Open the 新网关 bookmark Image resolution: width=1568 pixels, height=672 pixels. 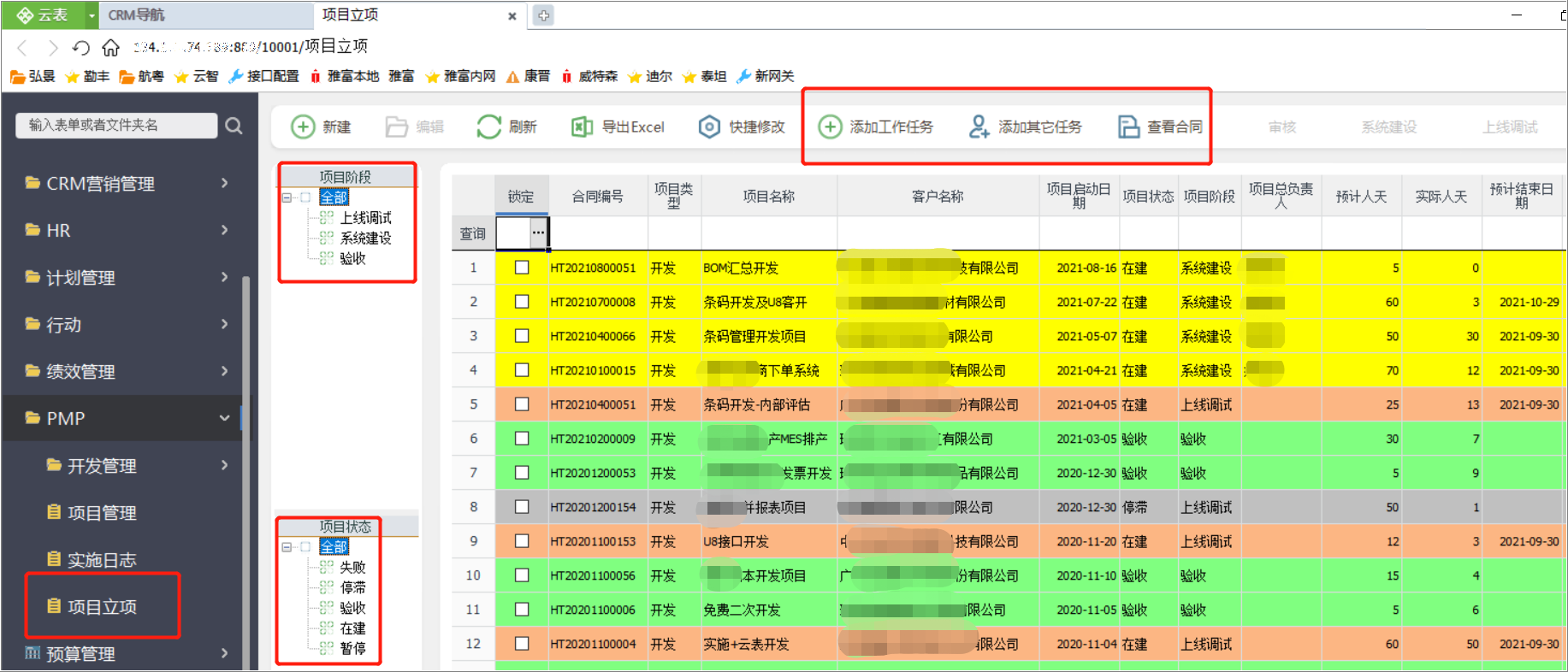point(765,76)
